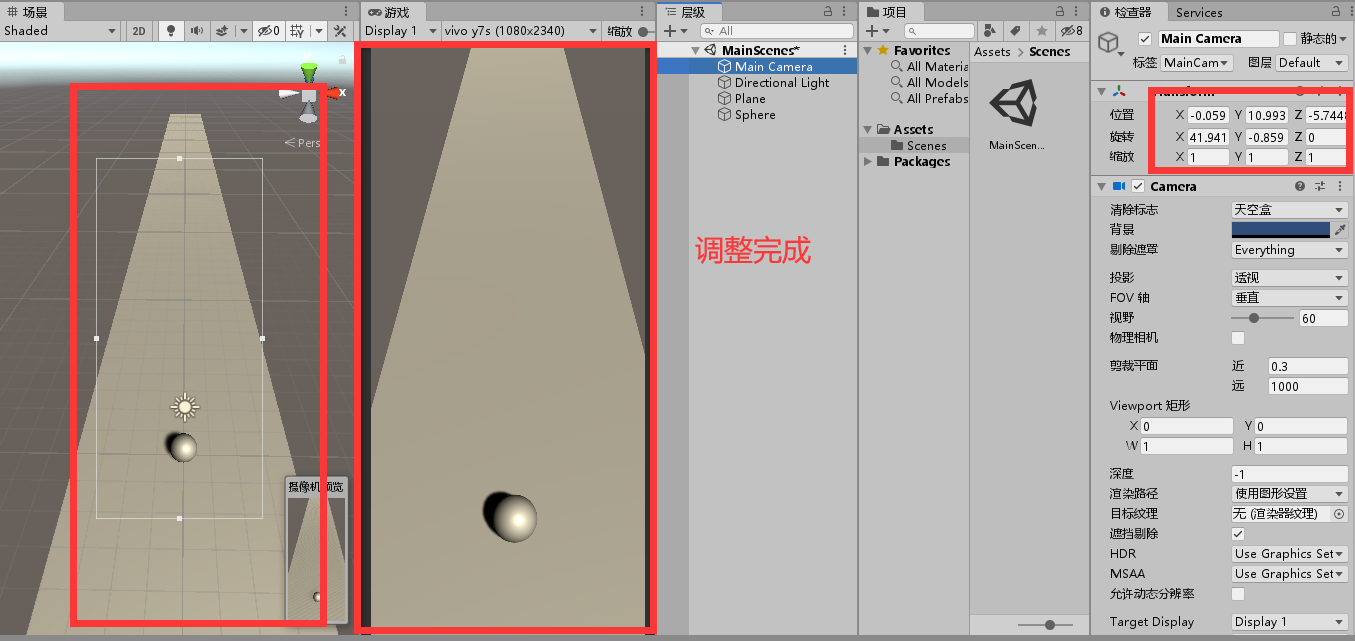Open Hierarchy panel more options
The width and height of the screenshot is (1355, 641).
click(845, 11)
